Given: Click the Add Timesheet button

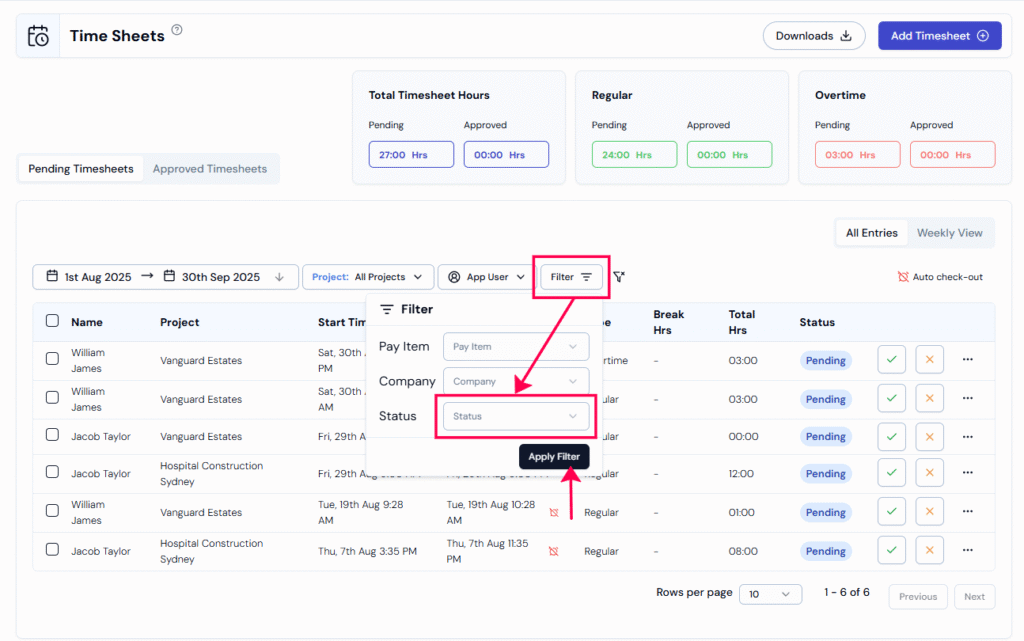Looking at the screenshot, I should (939, 36).
